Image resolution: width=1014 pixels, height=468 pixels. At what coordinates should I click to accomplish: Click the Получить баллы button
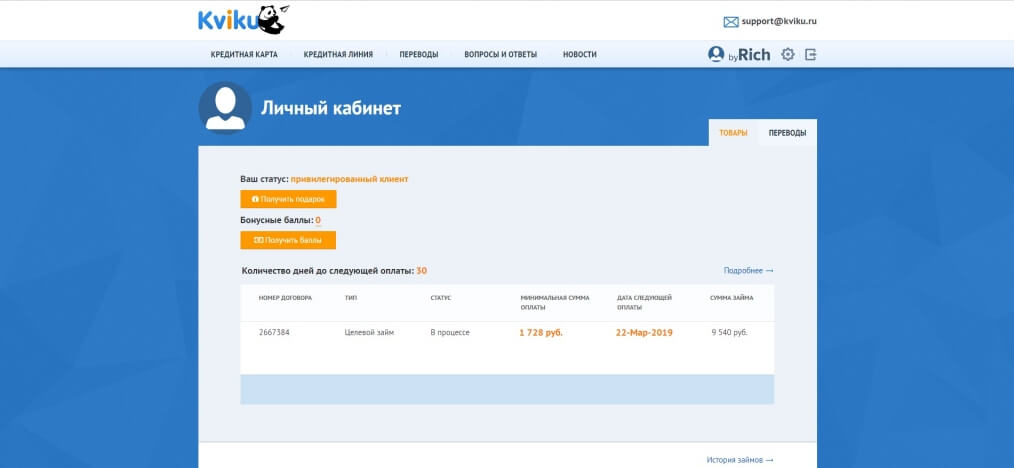(288, 240)
